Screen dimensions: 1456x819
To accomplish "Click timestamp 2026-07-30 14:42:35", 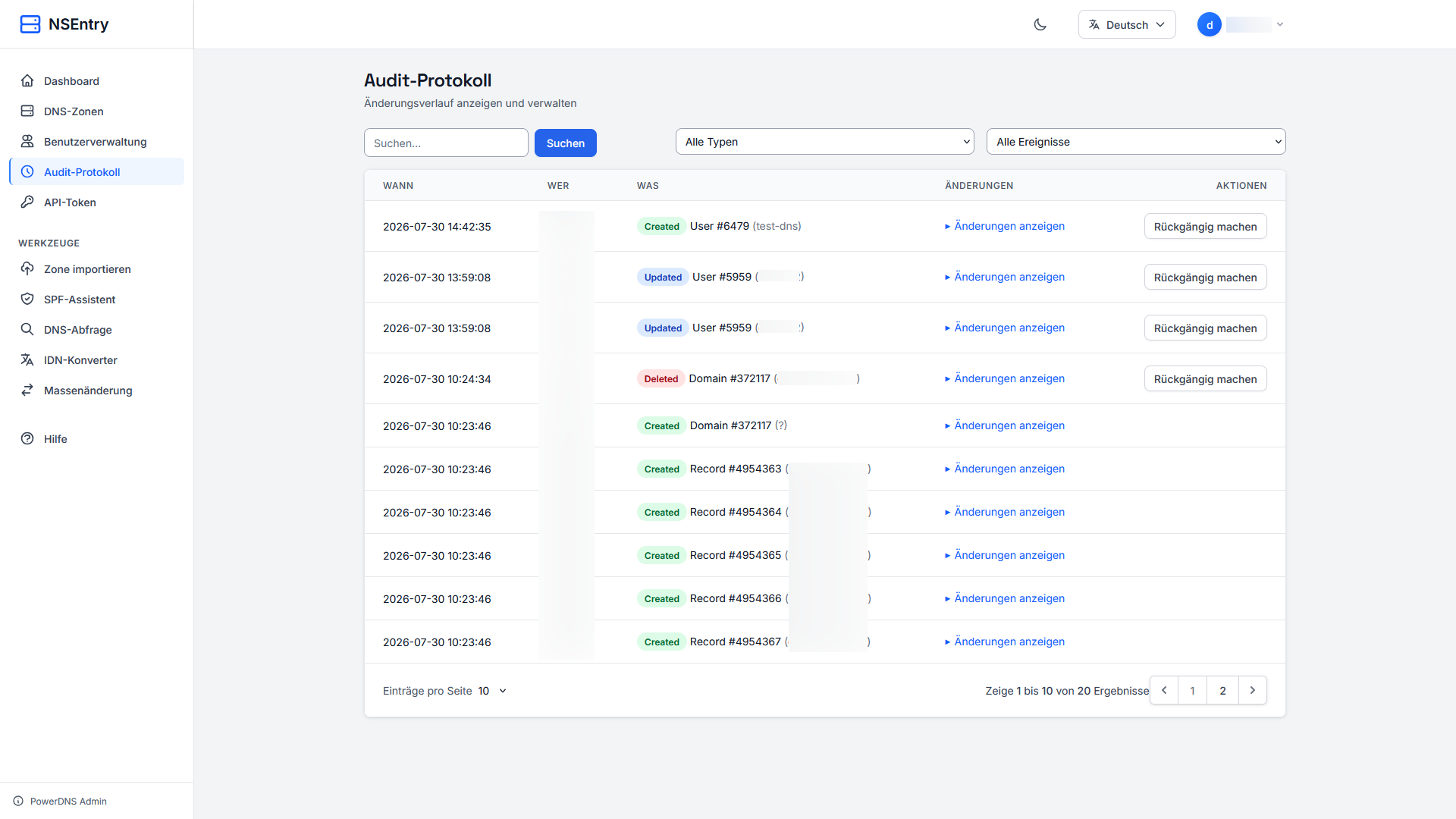I will [437, 227].
